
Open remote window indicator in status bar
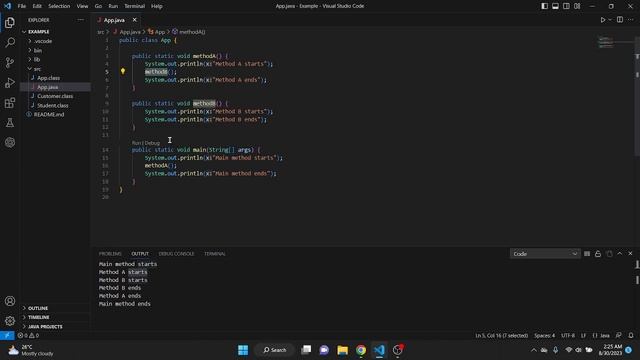click(7, 335)
